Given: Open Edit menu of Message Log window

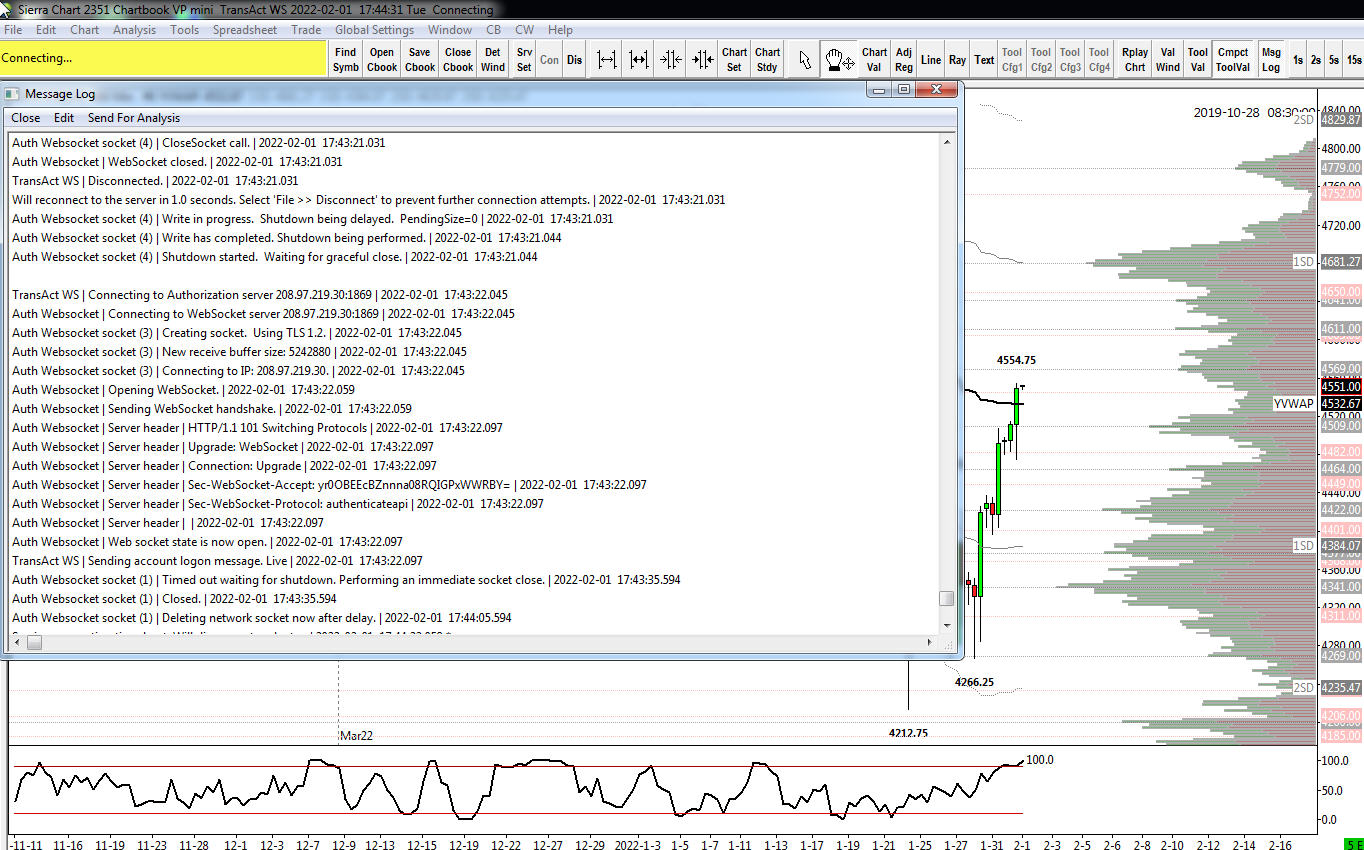Looking at the screenshot, I should click(x=64, y=118).
